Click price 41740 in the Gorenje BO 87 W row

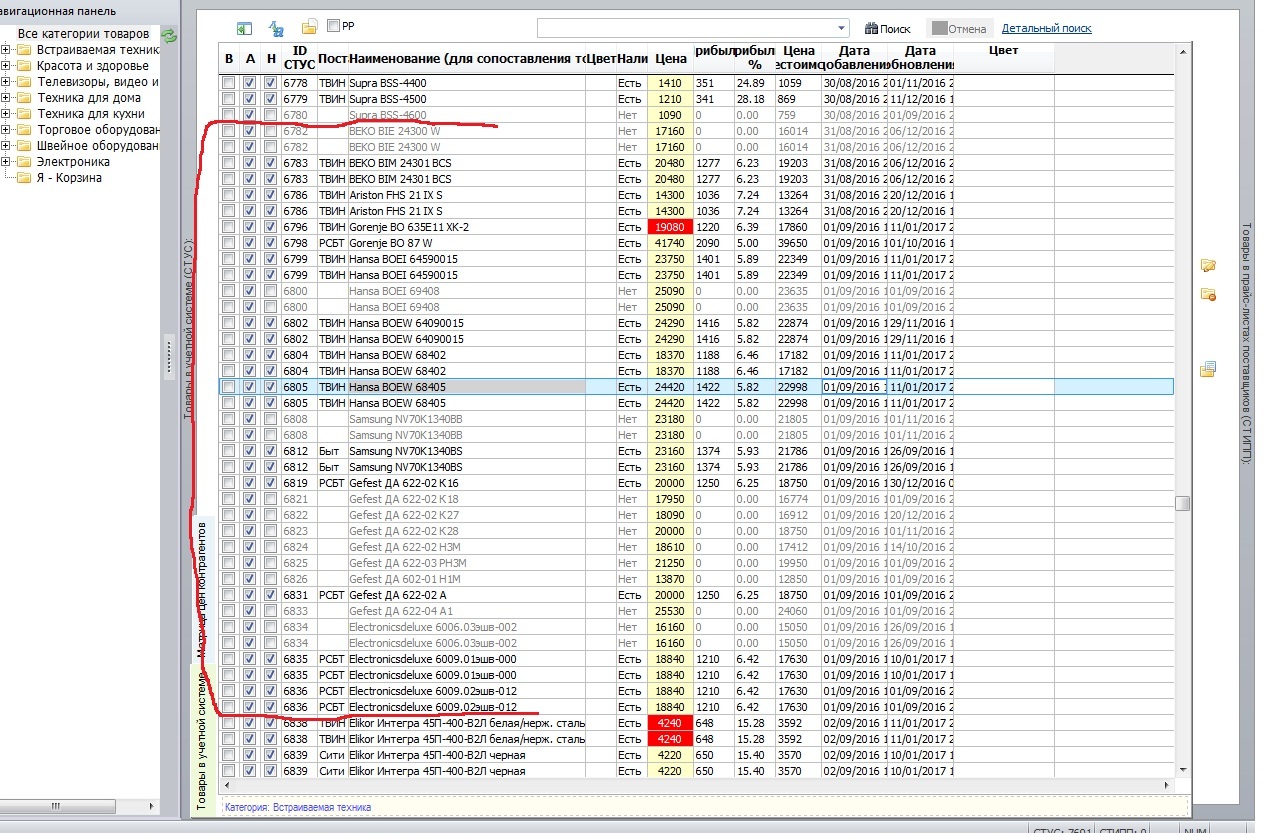coord(670,243)
